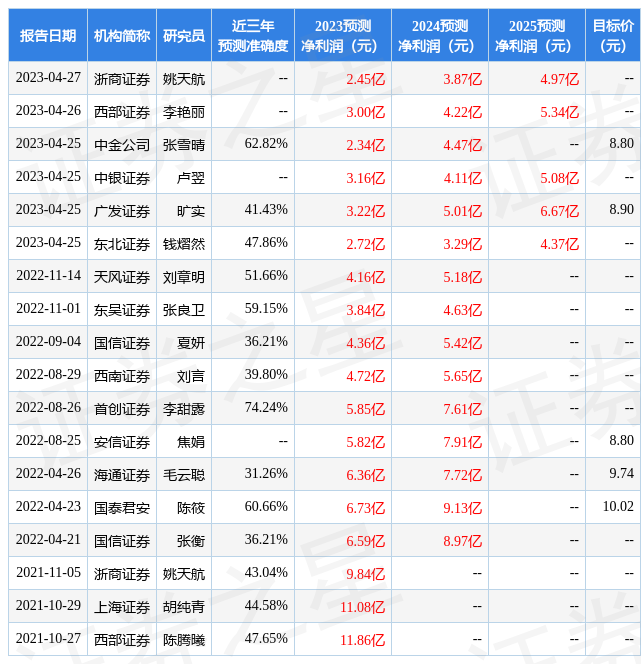Click 东北证券 institution cell
This screenshot has width=641, height=664.
pyautogui.click(x=122, y=244)
